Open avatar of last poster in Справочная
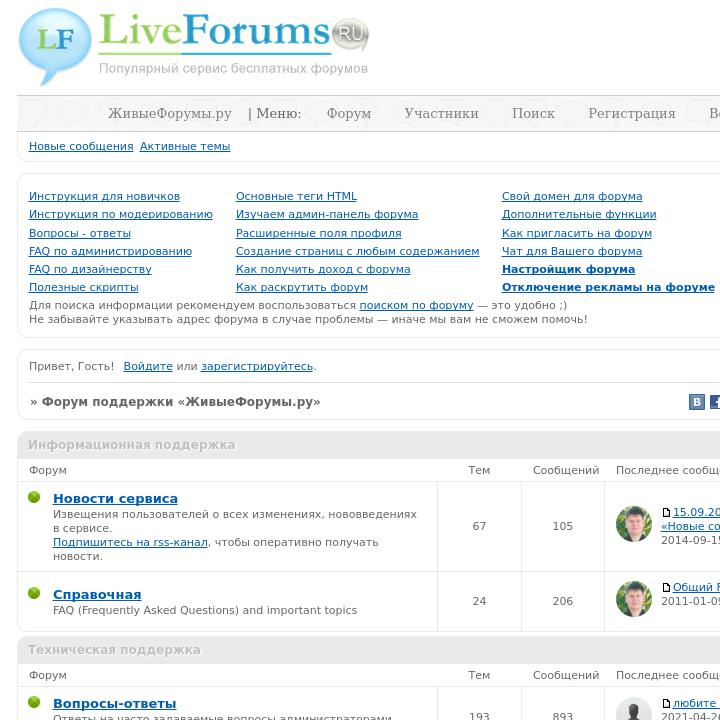The height and width of the screenshot is (720, 720). pos(634,599)
